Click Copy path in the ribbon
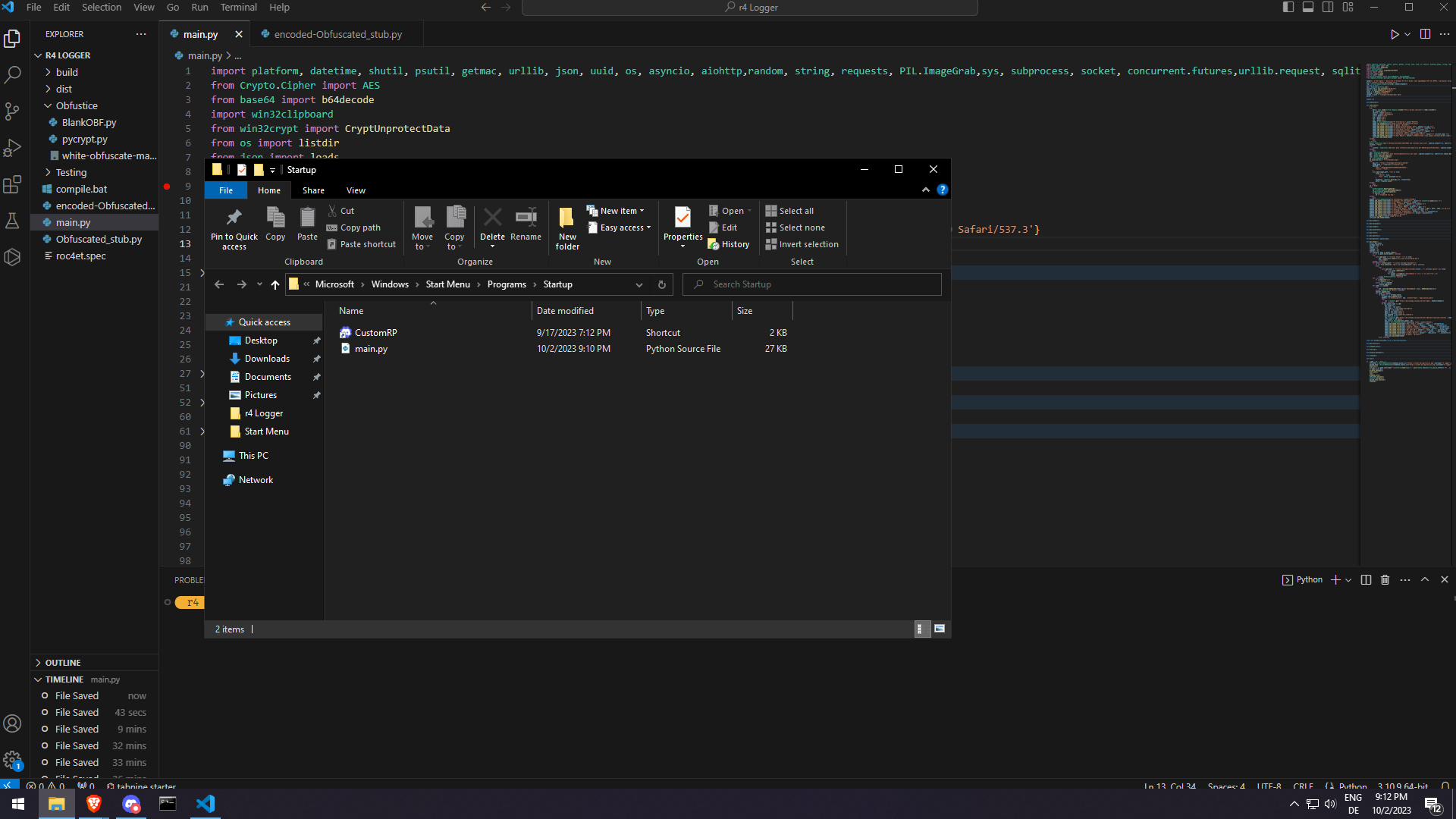This screenshot has height=819, width=1456. click(353, 227)
